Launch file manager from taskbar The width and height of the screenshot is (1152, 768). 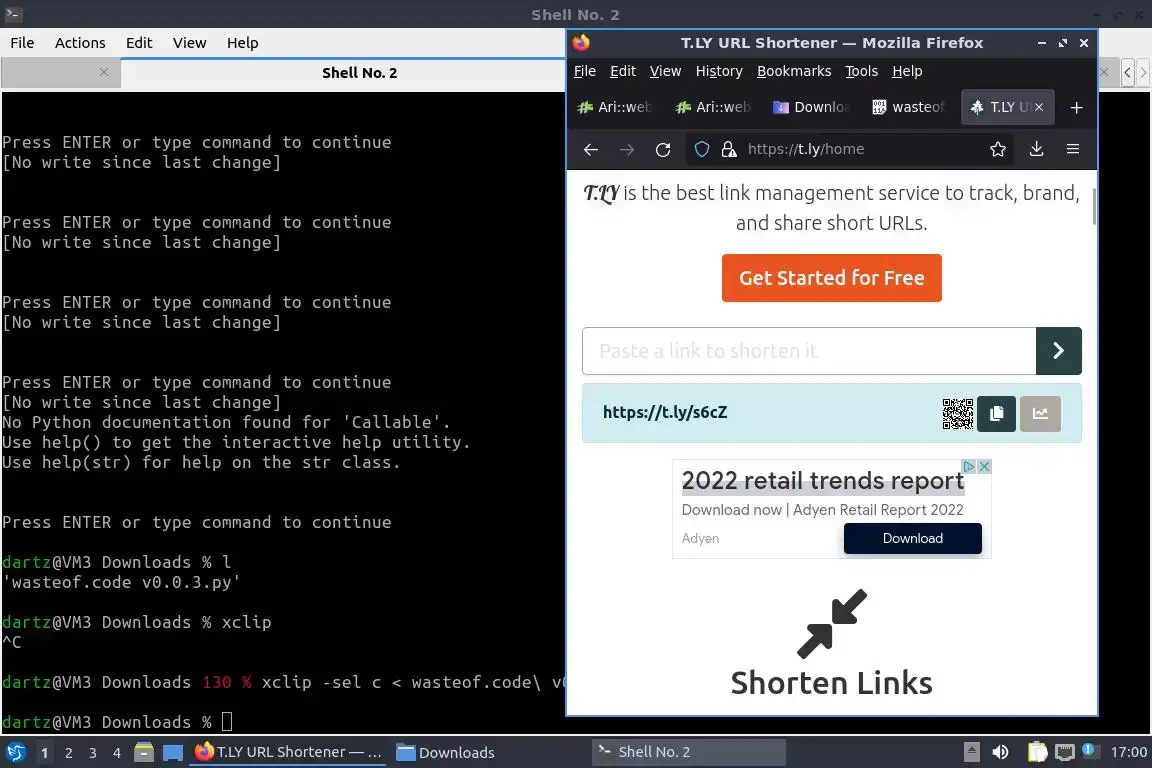click(x=144, y=753)
